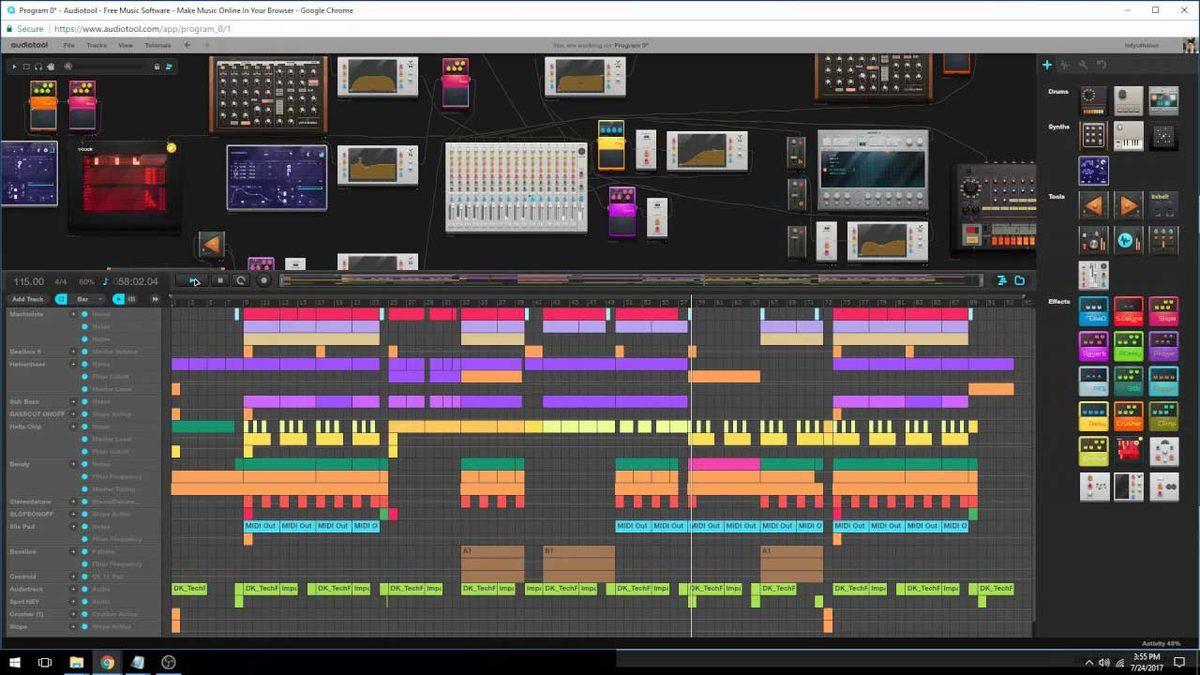
Task: Open the device browser plus tab
Action: point(1047,64)
